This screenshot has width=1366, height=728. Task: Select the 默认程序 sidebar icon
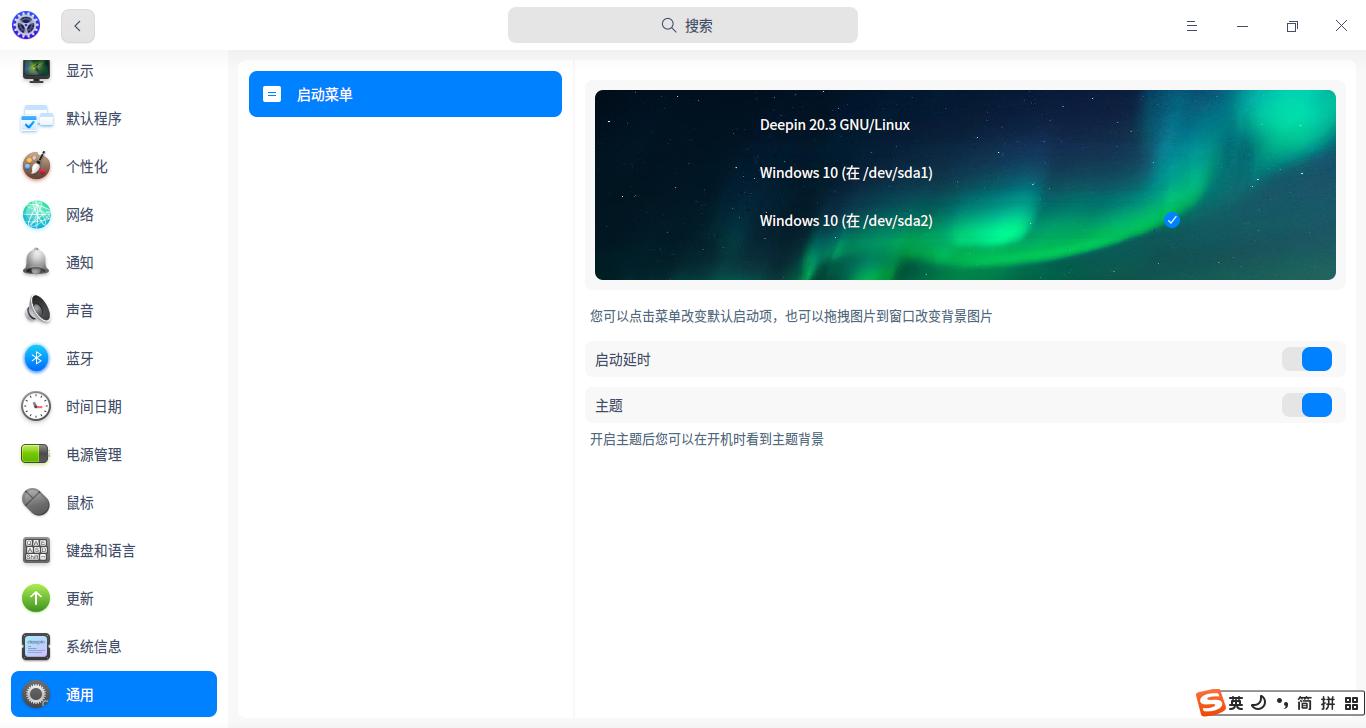(x=36, y=118)
